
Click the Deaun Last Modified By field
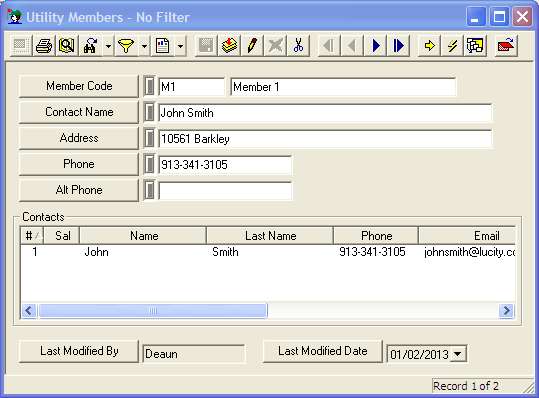pos(194,354)
